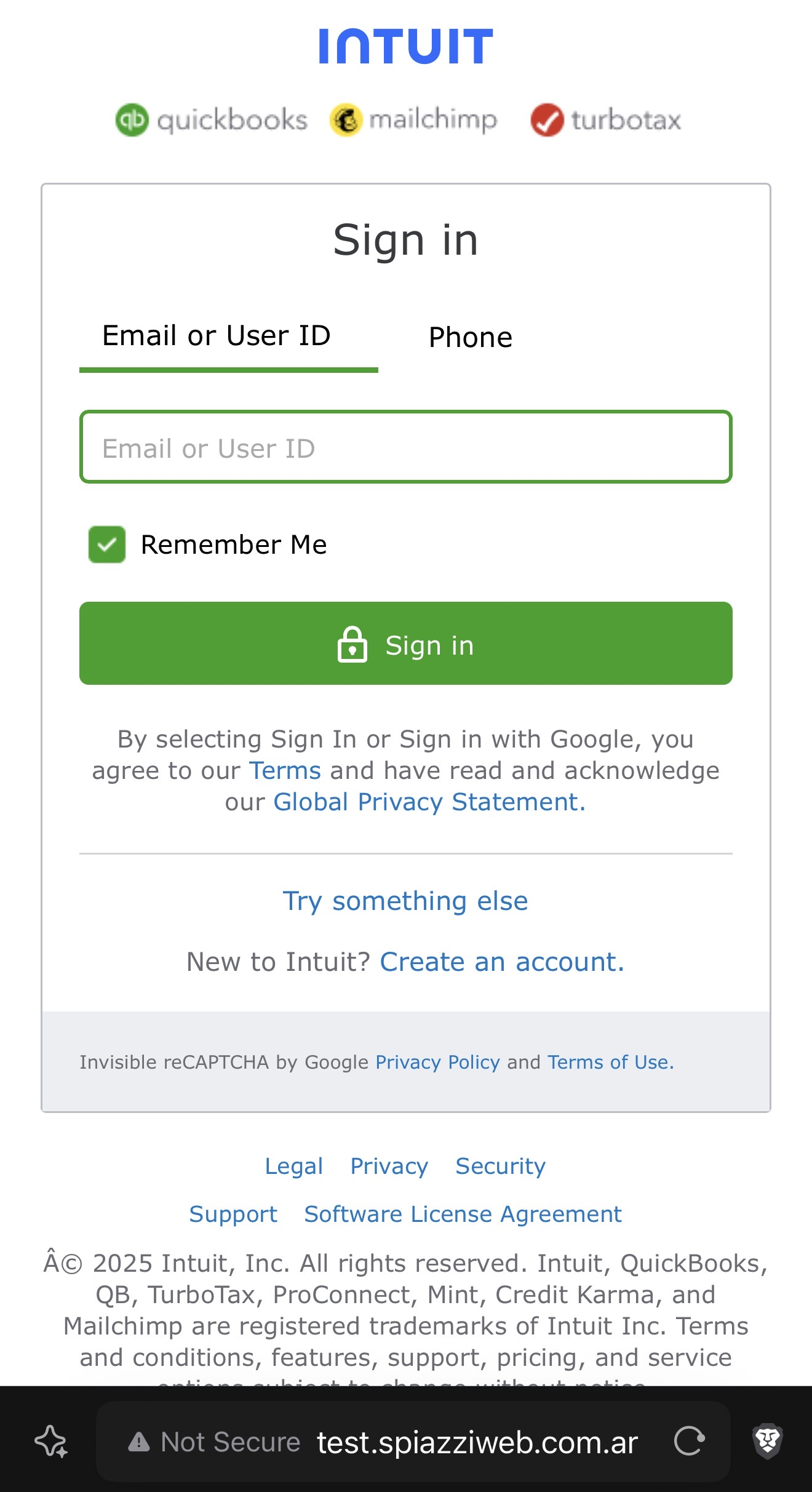
Task: Tap the Brave shields lion icon
Action: (x=767, y=1441)
